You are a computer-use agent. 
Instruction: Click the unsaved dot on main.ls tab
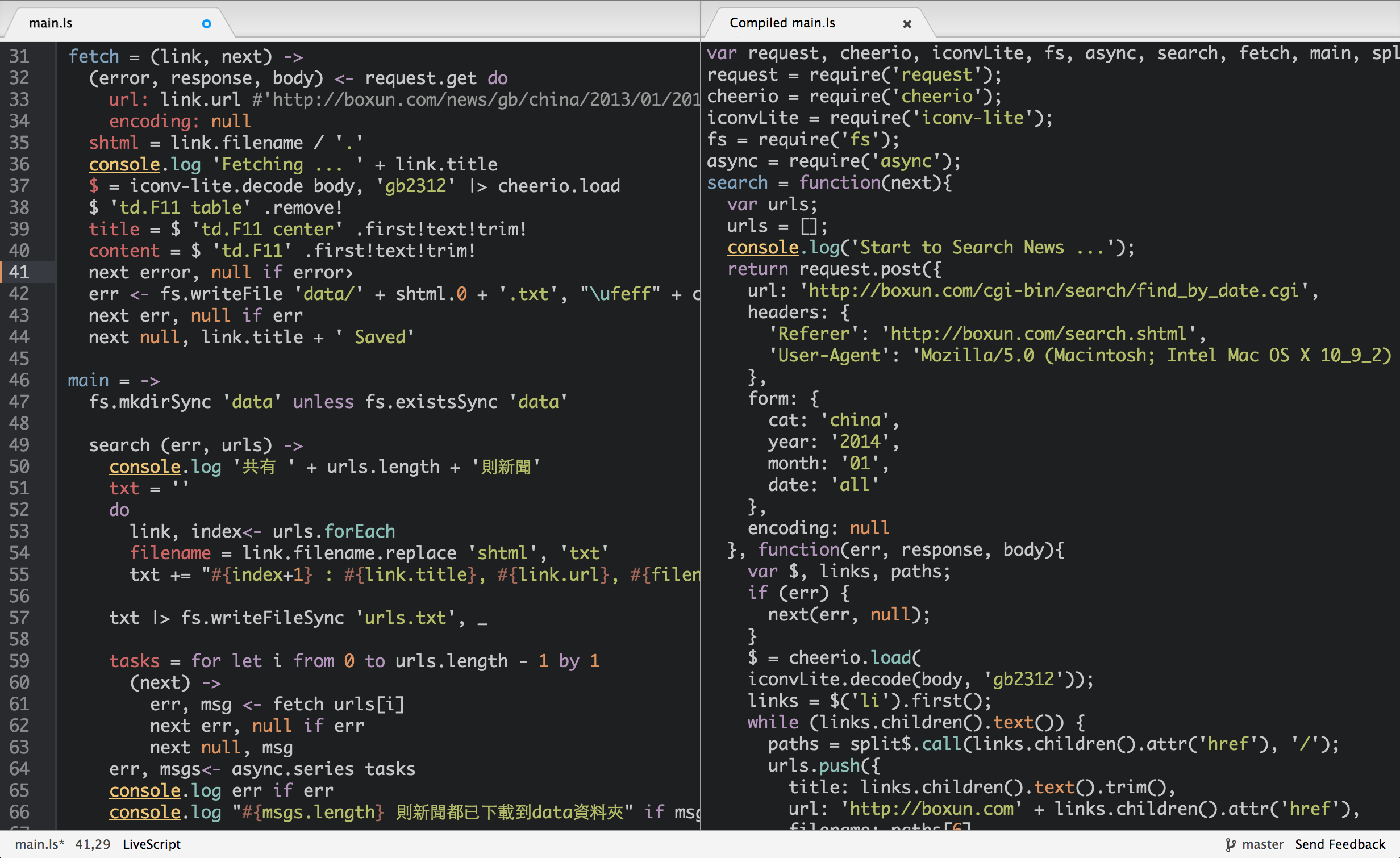click(207, 23)
